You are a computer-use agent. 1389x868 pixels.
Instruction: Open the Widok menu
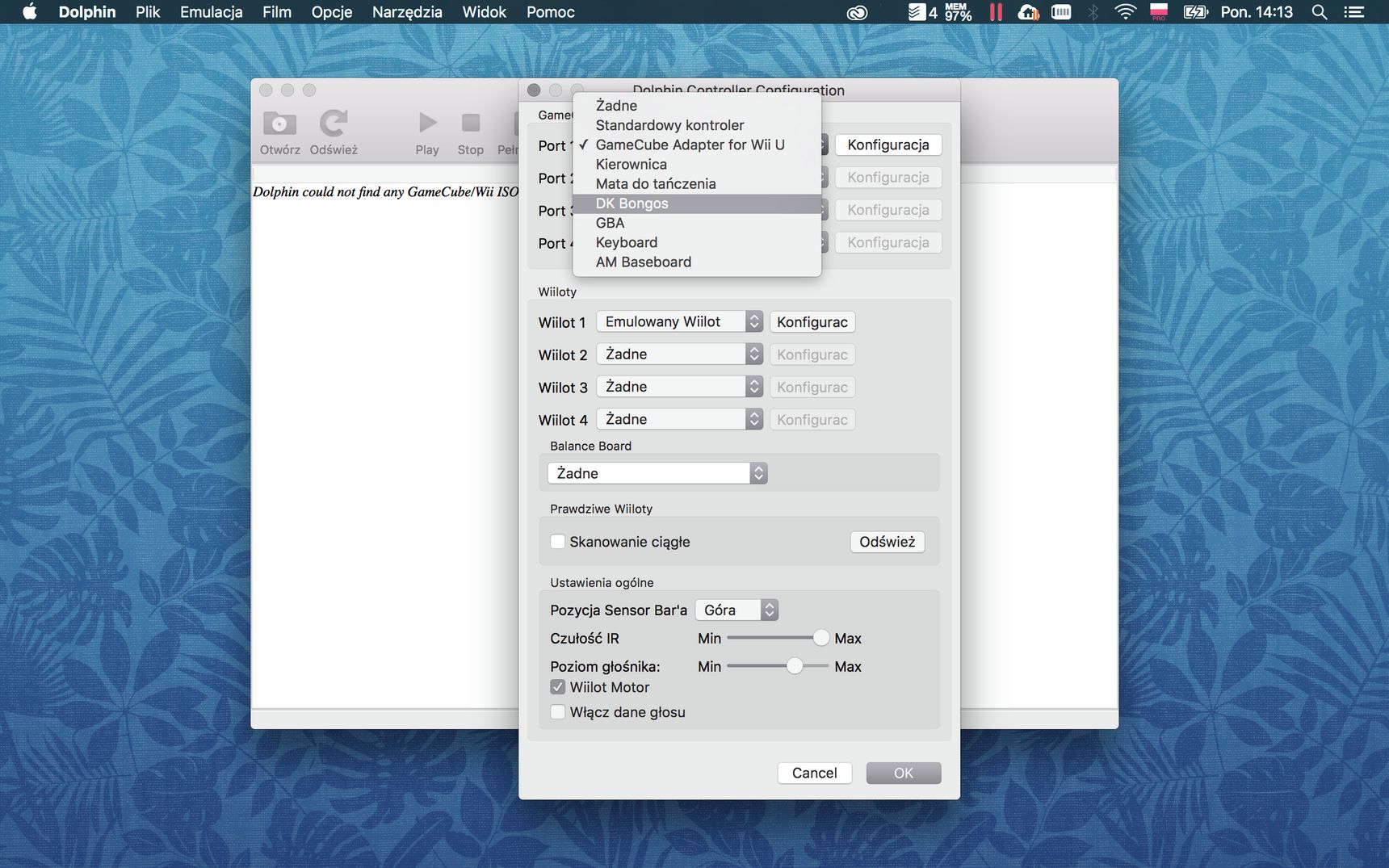tap(484, 11)
